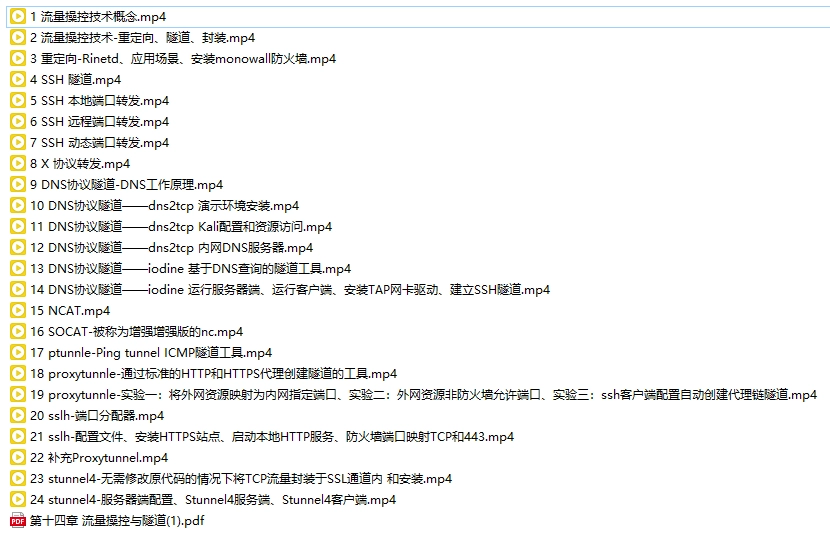The width and height of the screenshot is (830, 540).
Task: Click the video icon for file 1 流量操控技术概念.mp4
Action: coord(17,16)
